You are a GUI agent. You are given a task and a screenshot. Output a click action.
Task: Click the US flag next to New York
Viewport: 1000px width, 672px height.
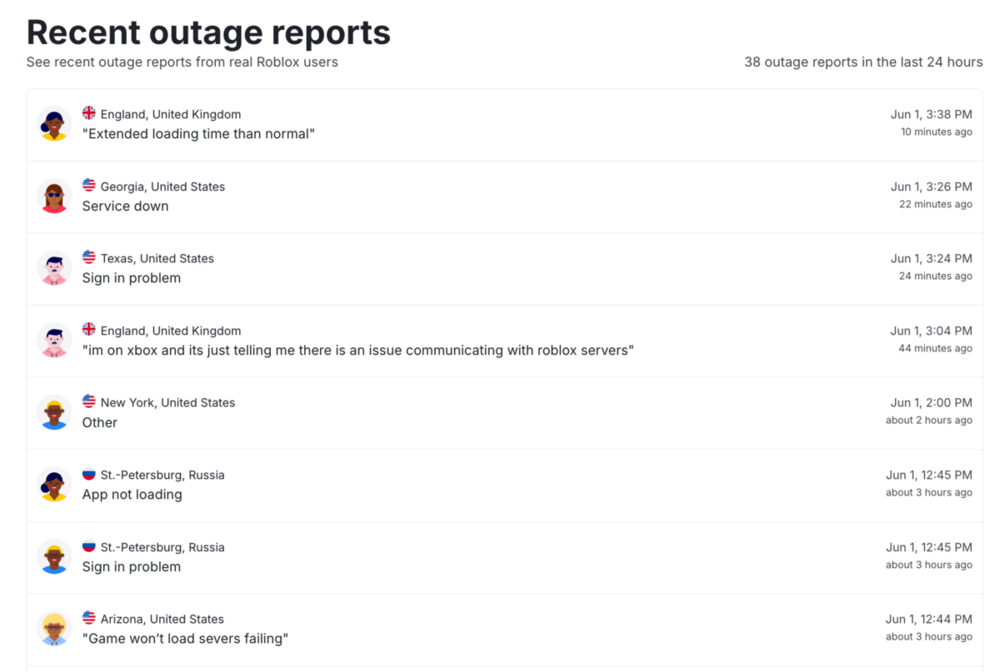(x=89, y=401)
